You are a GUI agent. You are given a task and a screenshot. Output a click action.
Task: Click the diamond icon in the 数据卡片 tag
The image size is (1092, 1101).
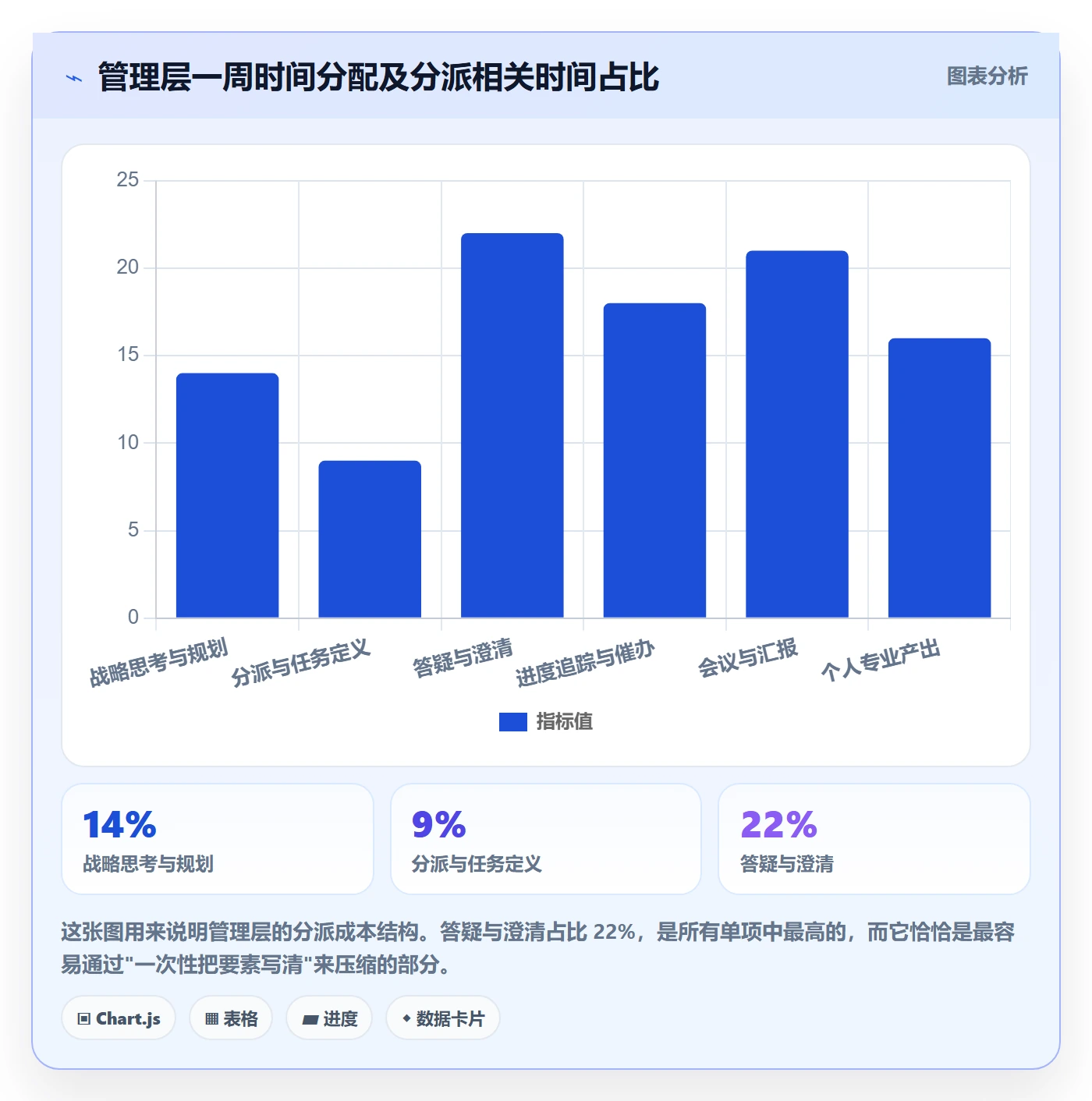(x=406, y=1018)
